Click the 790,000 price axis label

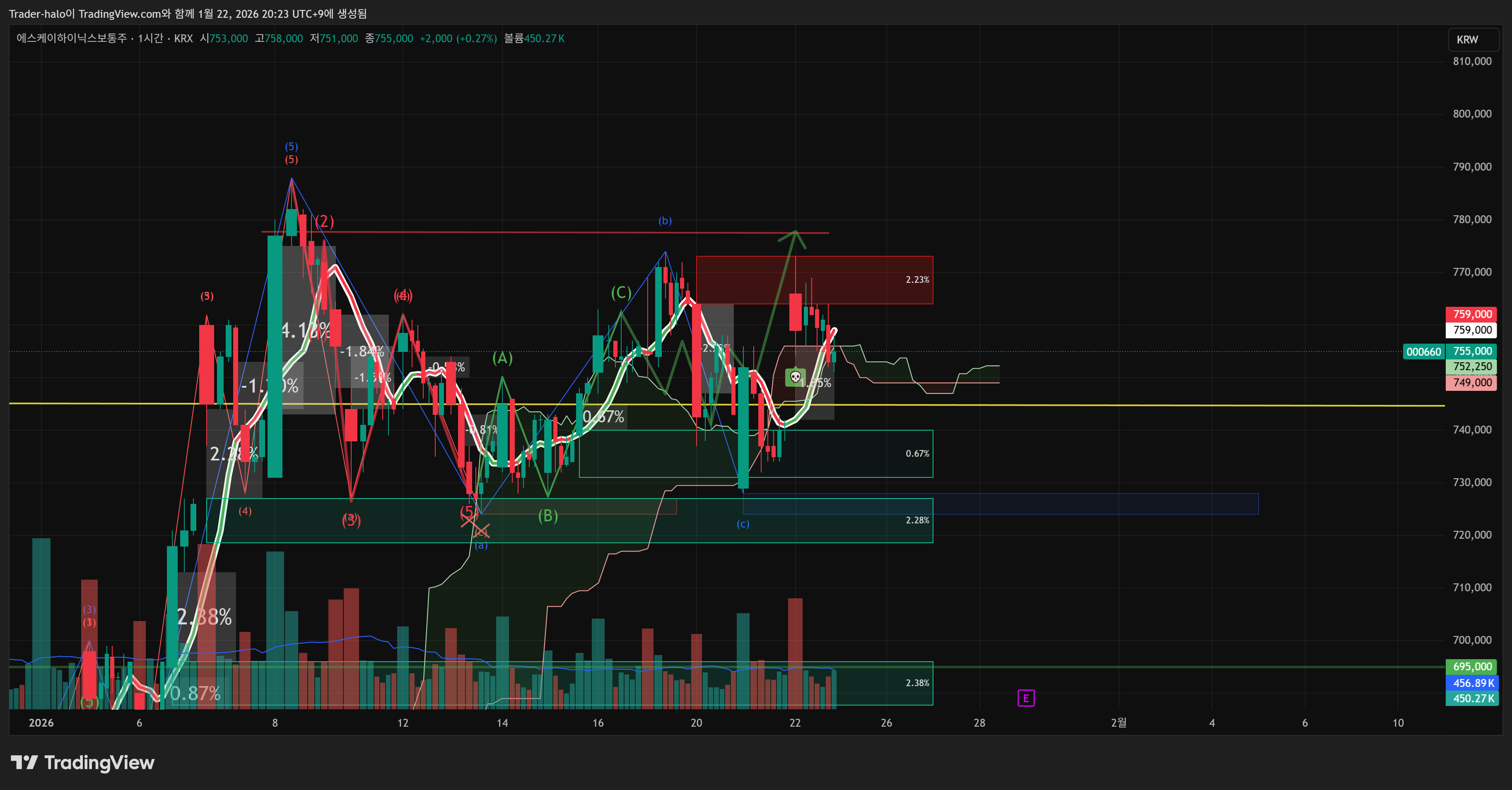click(x=1472, y=167)
